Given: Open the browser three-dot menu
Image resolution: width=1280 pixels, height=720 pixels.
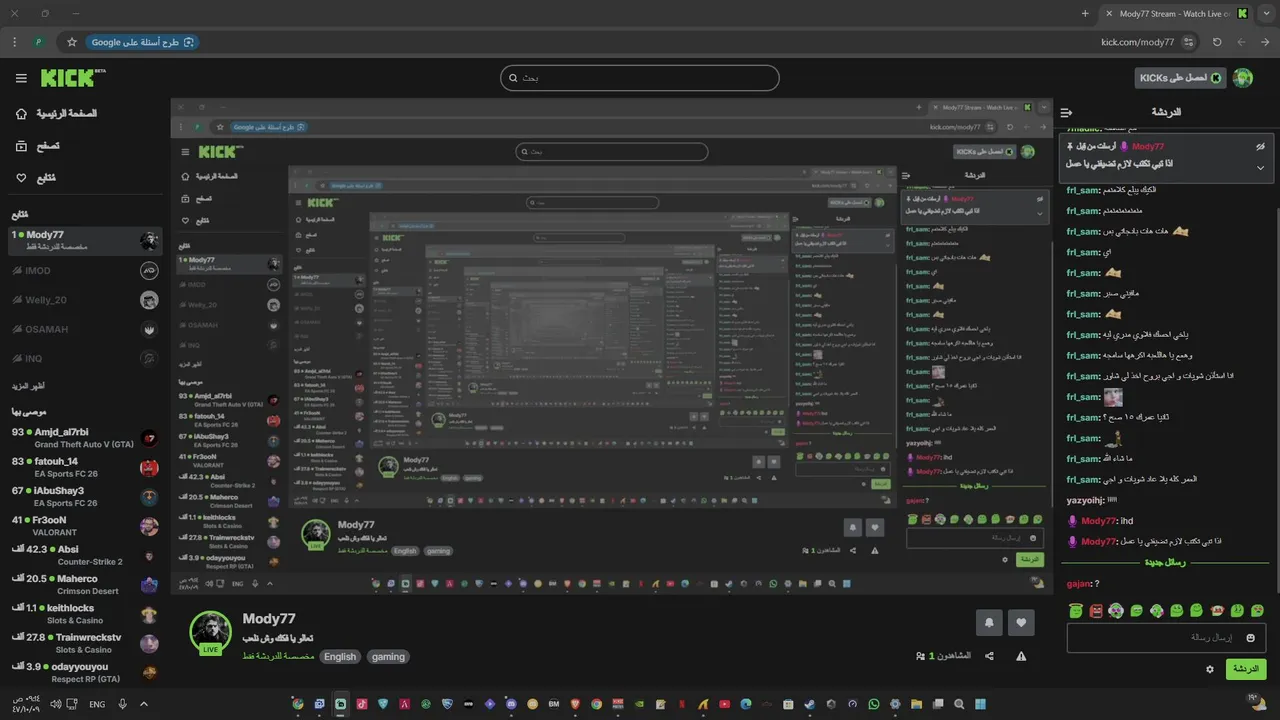Looking at the screenshot, I should [14, 42].
